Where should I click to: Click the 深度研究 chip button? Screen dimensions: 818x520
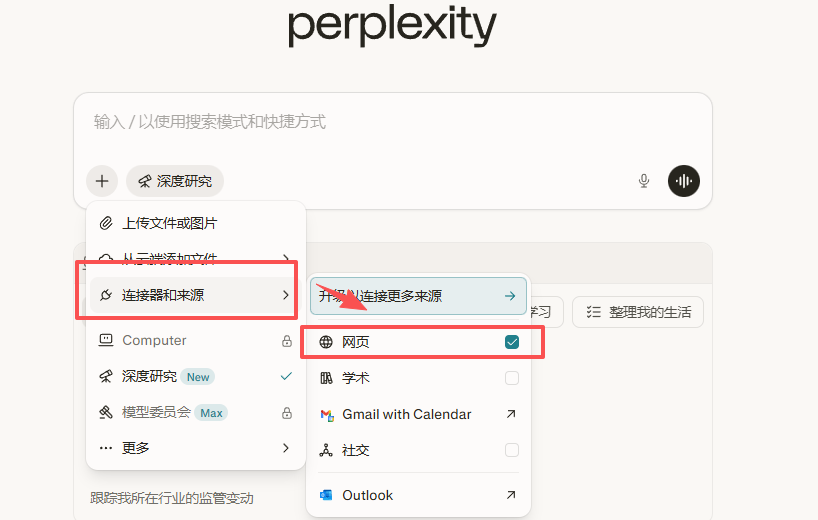(x=175, y=181)
